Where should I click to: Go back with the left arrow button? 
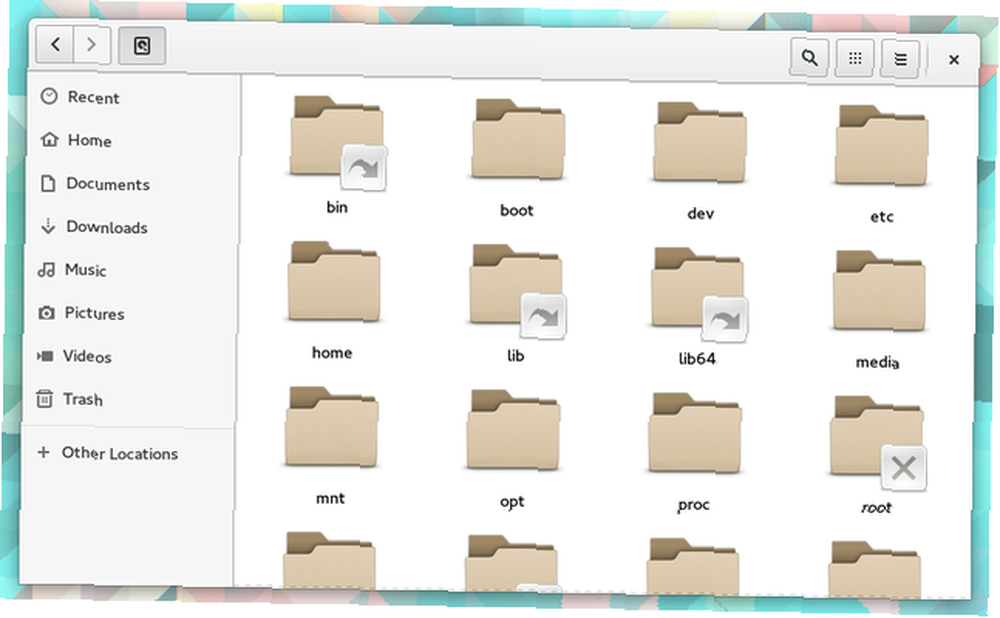(x=55, y=45)
